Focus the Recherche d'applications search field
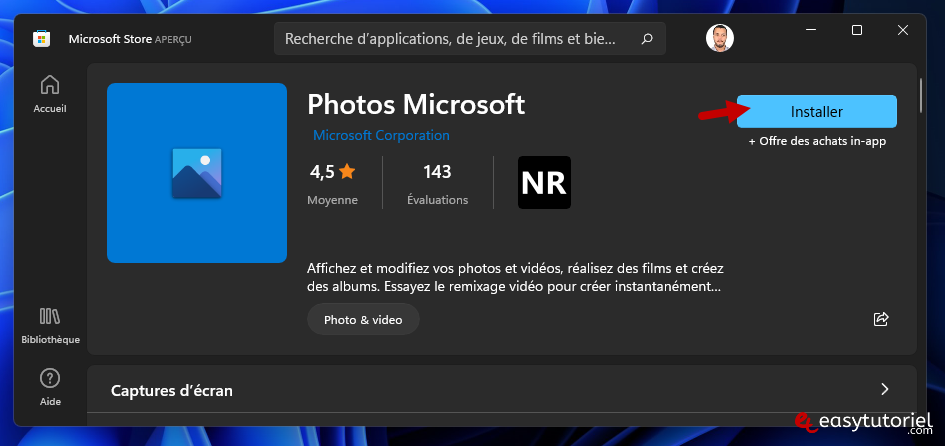The image size is (945, 446). [x=469, y=39]
